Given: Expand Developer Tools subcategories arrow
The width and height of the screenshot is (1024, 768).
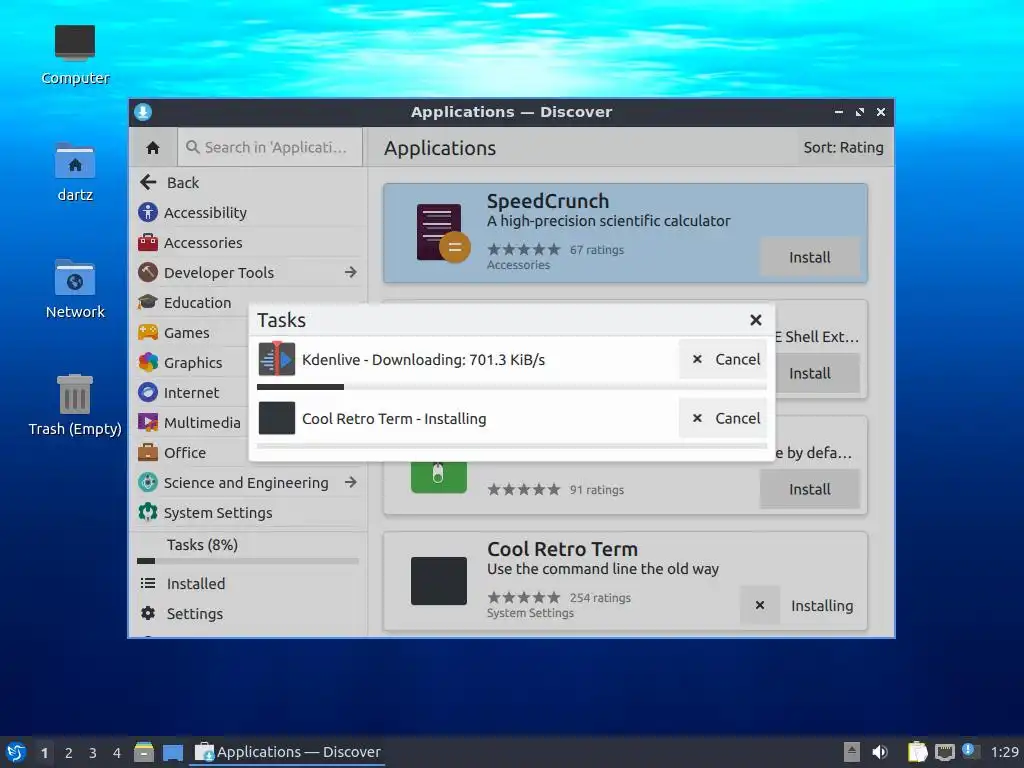Looking at the screenshot, I should [351, 272].
